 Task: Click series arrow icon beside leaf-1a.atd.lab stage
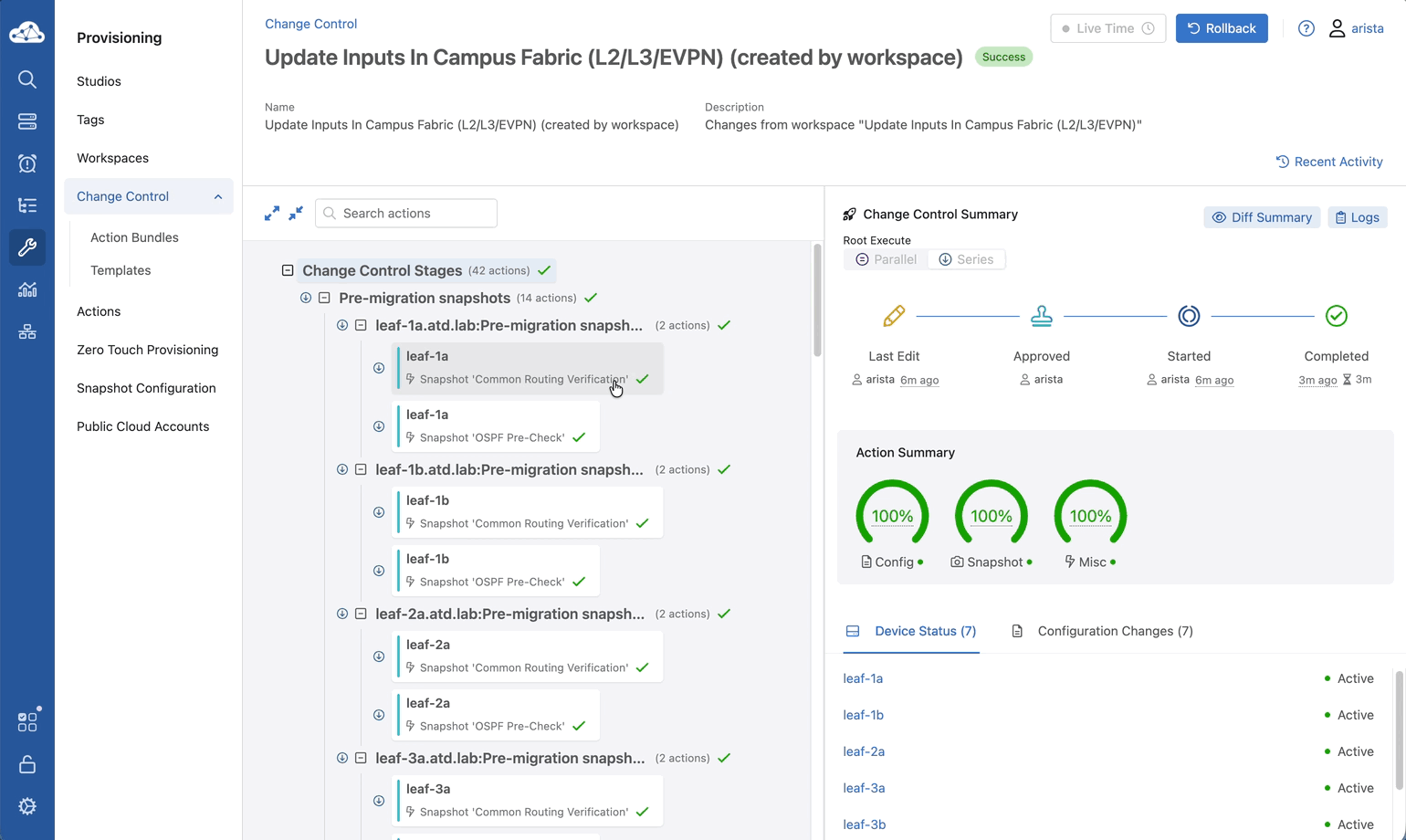coord(342,325)
